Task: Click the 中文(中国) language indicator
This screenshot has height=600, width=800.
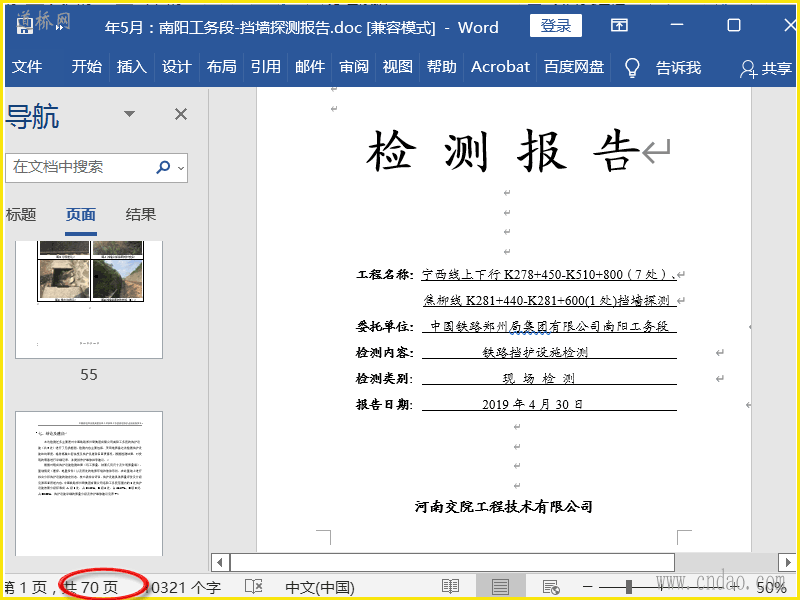Action: [x=320, y=588]
